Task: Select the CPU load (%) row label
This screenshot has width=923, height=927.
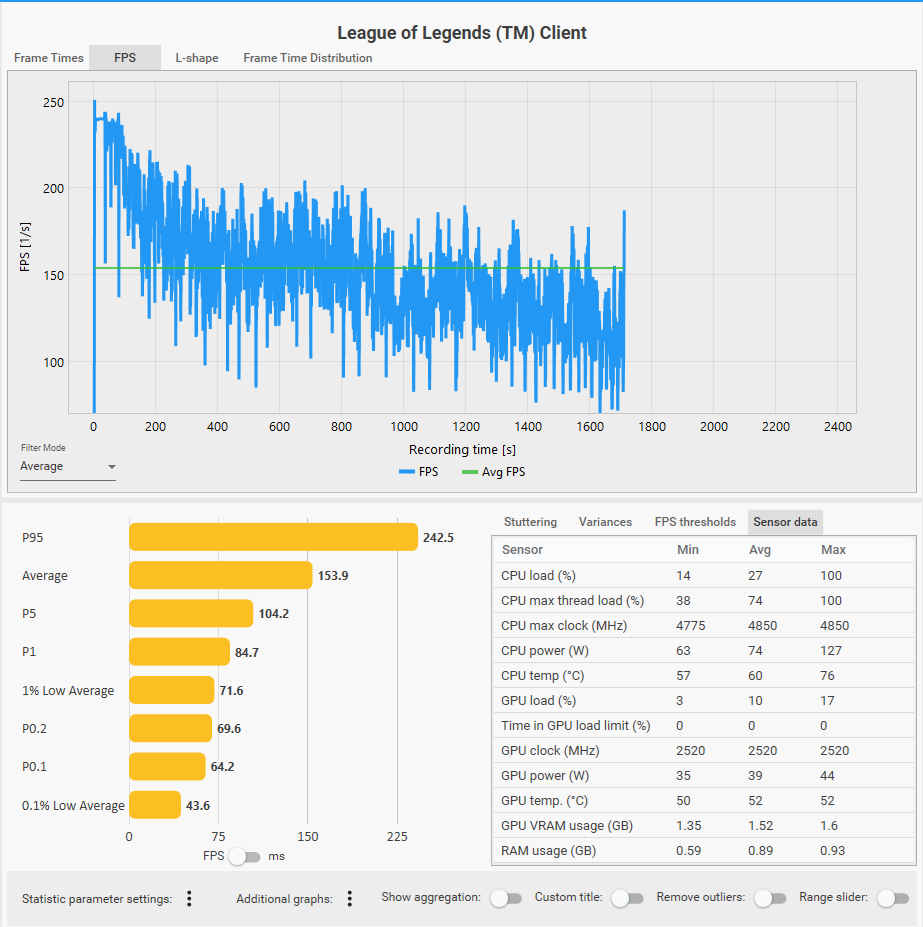Action: pyautogui.click(x=538, y=576)
